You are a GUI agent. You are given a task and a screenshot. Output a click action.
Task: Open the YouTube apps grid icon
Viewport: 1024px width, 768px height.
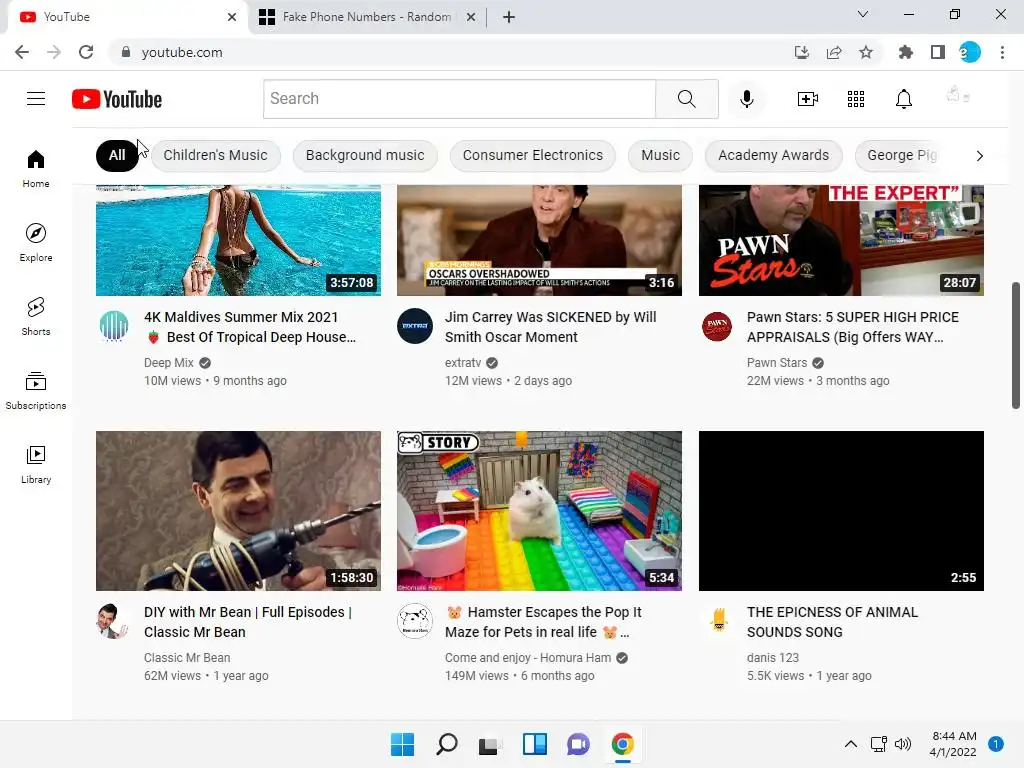point(856,99)
